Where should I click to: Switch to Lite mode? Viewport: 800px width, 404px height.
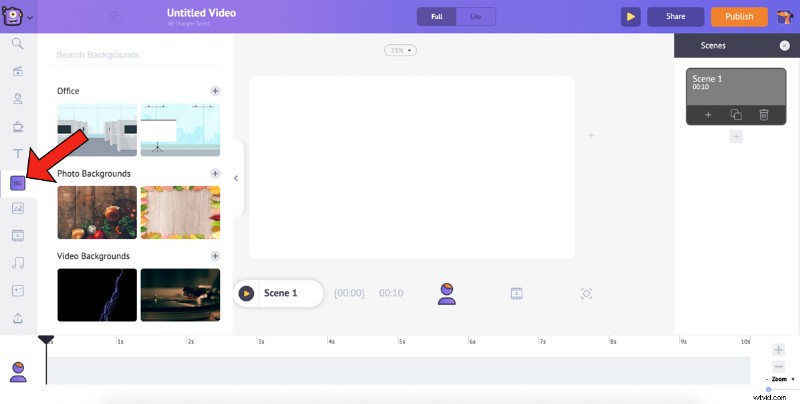tap(476, 17)
